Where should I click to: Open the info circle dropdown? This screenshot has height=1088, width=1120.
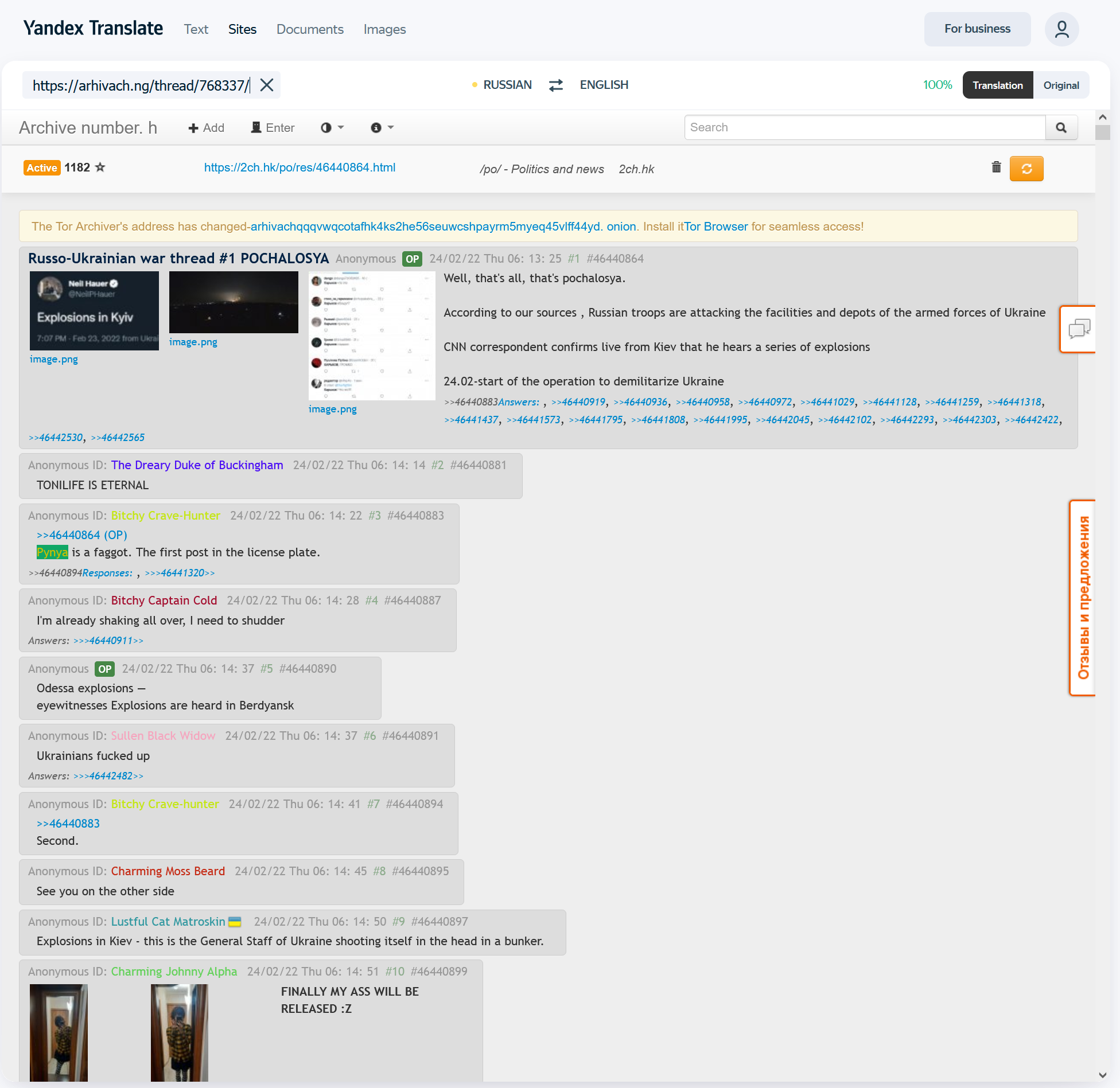[x=382, y=127]
